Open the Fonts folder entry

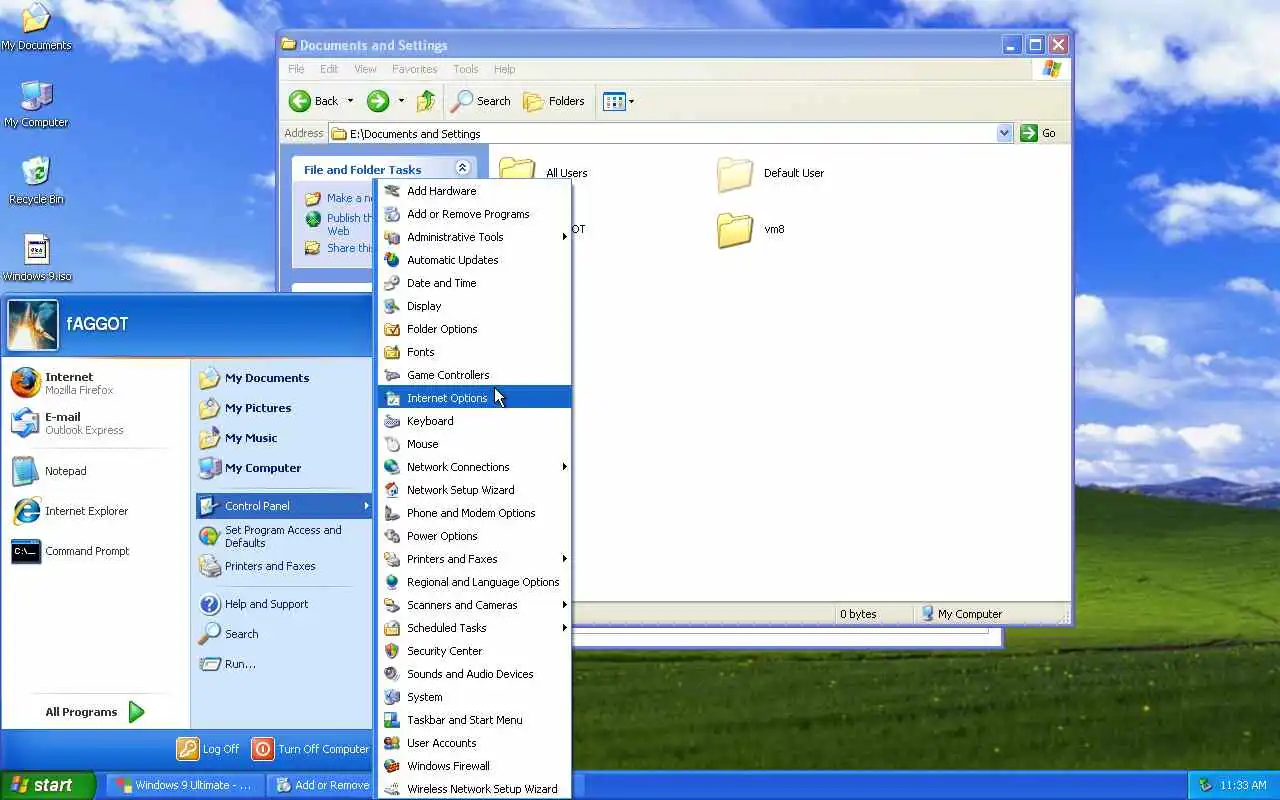pyautogui.click(x=475, y=352)
